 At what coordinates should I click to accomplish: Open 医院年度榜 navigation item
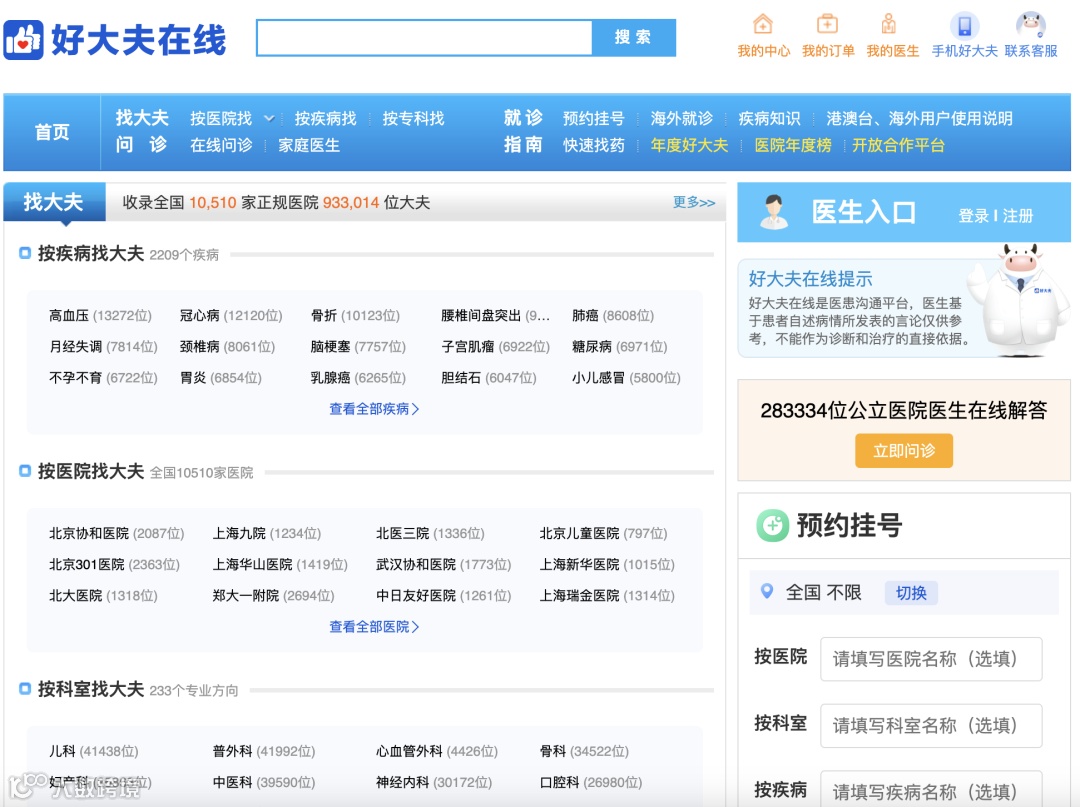[x=793, y=145]
